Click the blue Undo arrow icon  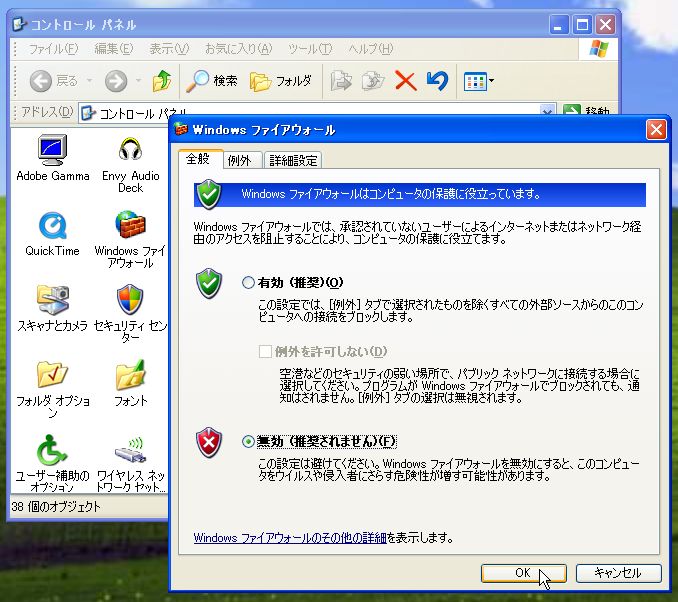click(437, 81)
